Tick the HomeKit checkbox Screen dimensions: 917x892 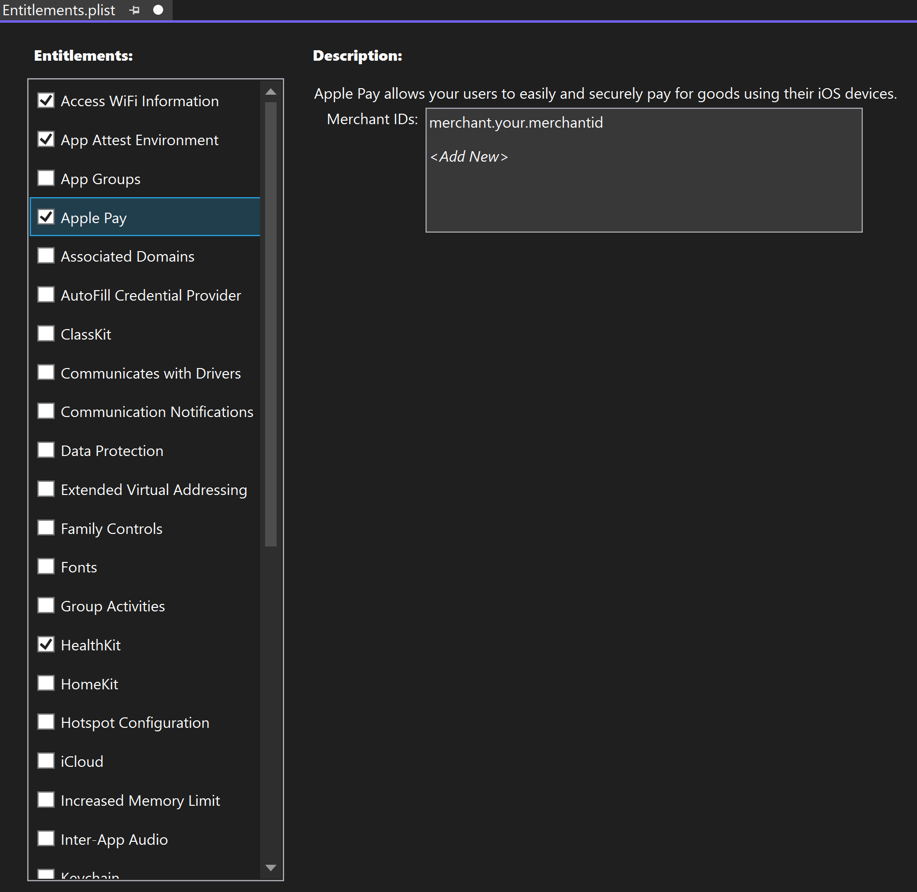[46, 684]
